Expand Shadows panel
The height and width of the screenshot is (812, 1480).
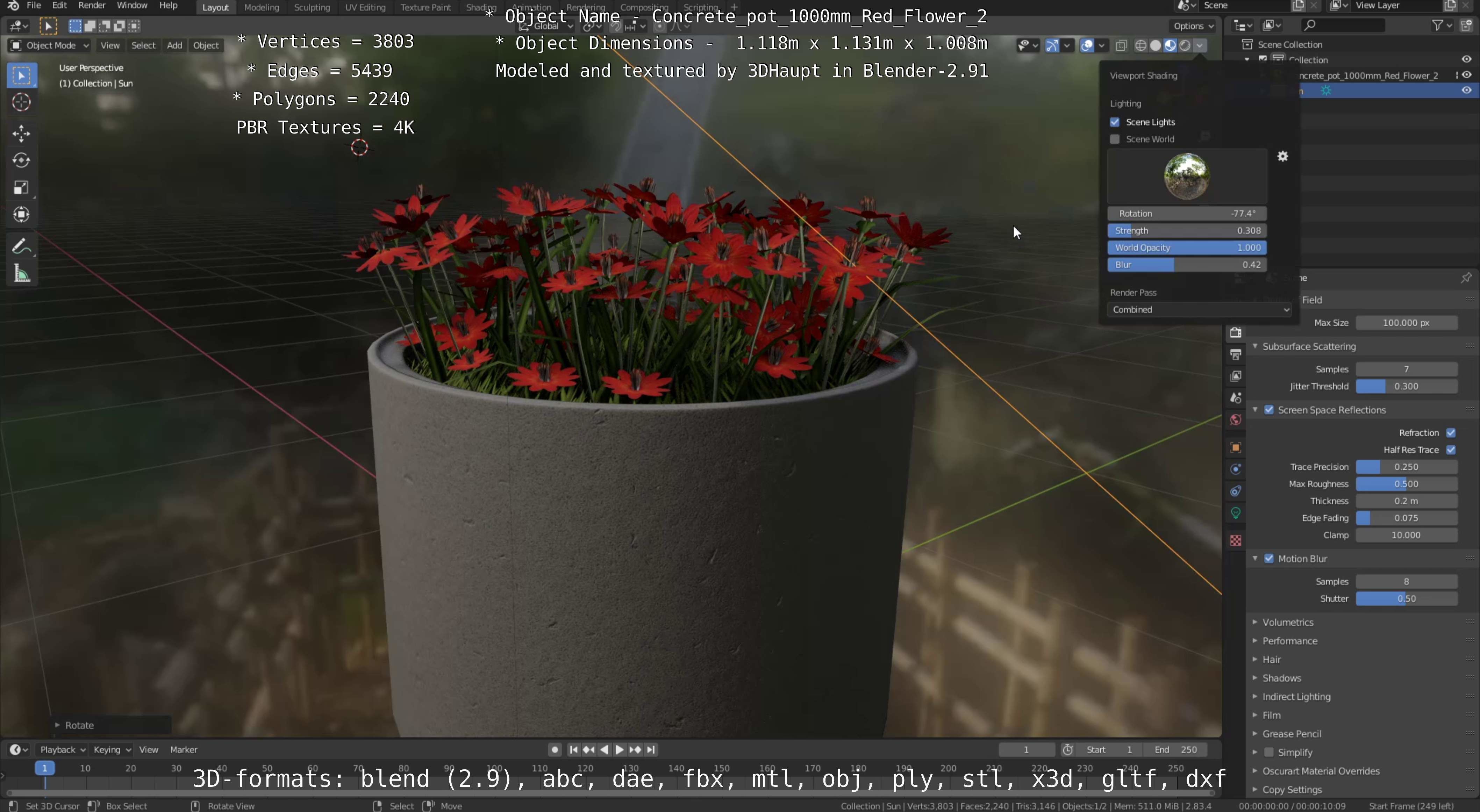point(1281,678)
